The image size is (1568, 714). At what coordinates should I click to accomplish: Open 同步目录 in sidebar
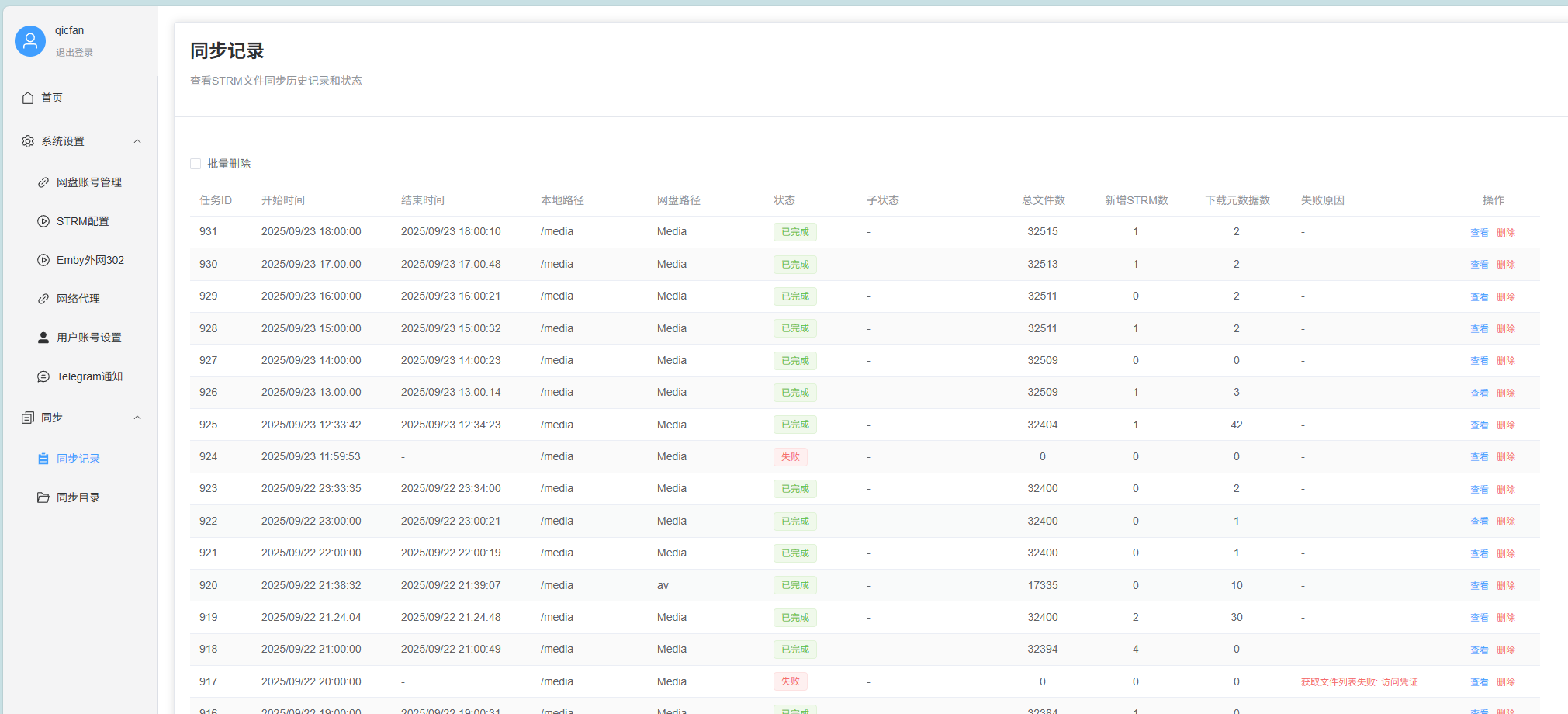click(80, 497)
